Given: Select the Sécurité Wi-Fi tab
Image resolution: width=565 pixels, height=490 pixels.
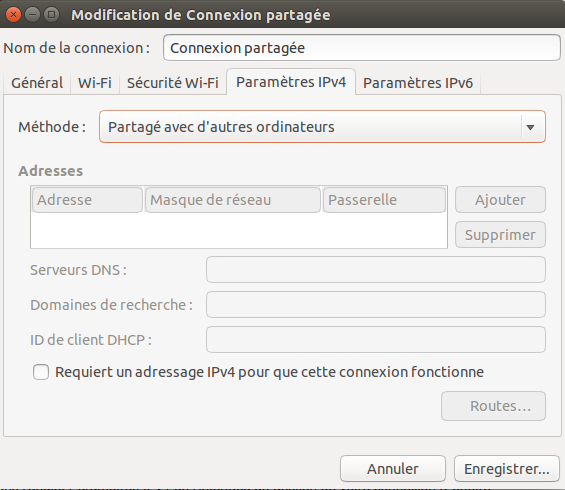Looking at the screenshot, I should click(173, 83).
